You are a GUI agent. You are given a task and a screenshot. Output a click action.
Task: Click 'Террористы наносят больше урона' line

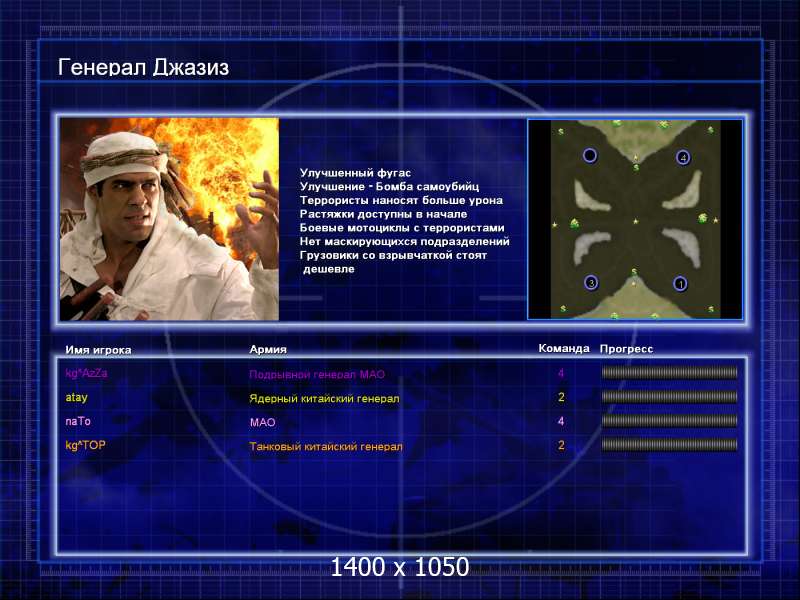401,200
